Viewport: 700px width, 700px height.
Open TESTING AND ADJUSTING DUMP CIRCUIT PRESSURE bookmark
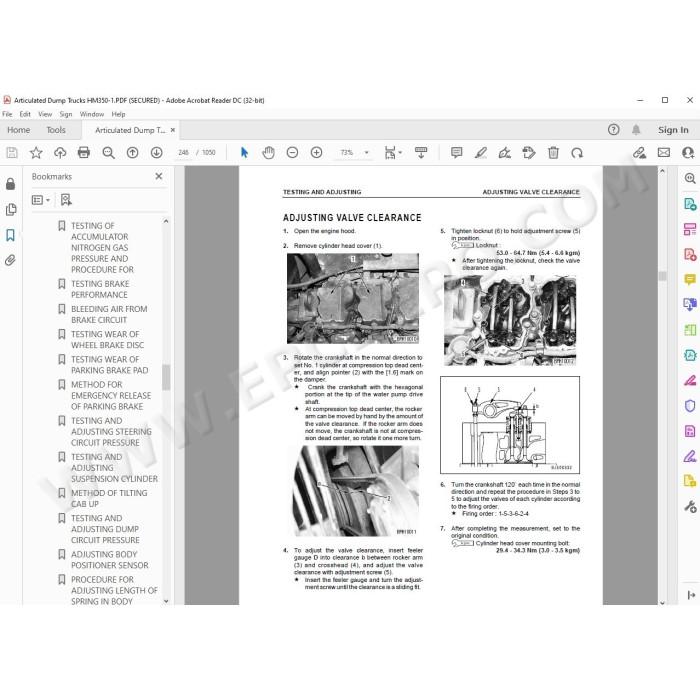[x=105, y=529]
